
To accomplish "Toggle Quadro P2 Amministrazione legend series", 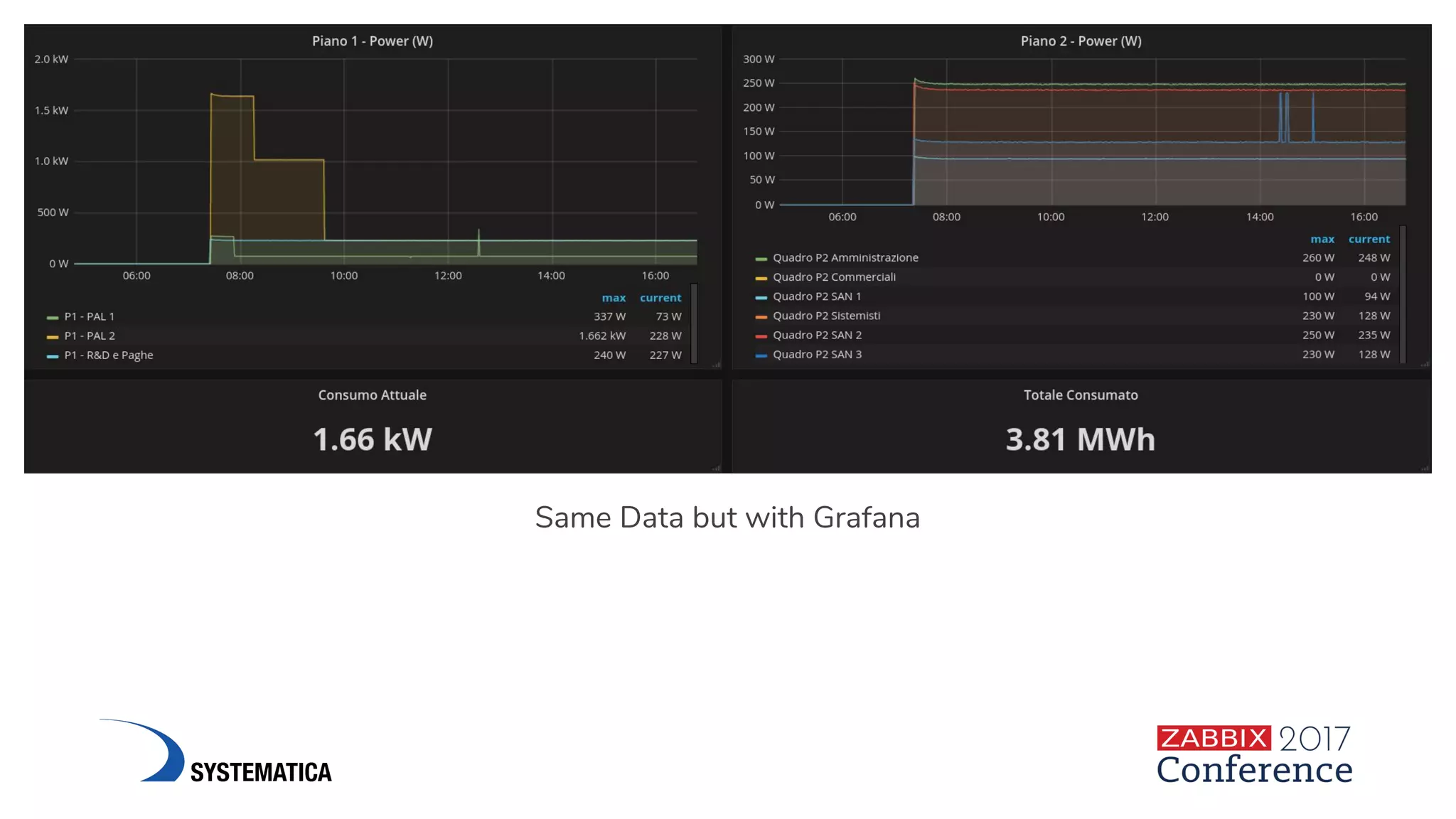I will click(x=845, y=257).
